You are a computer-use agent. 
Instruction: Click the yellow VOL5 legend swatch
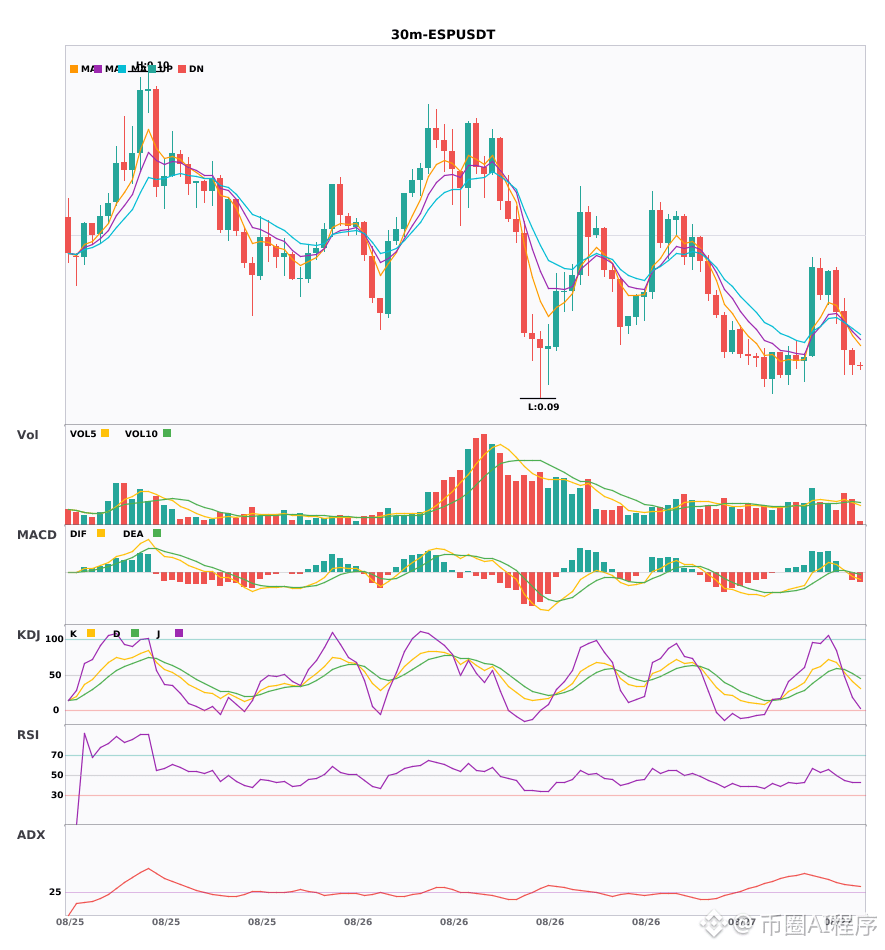[x=105, y=433]
